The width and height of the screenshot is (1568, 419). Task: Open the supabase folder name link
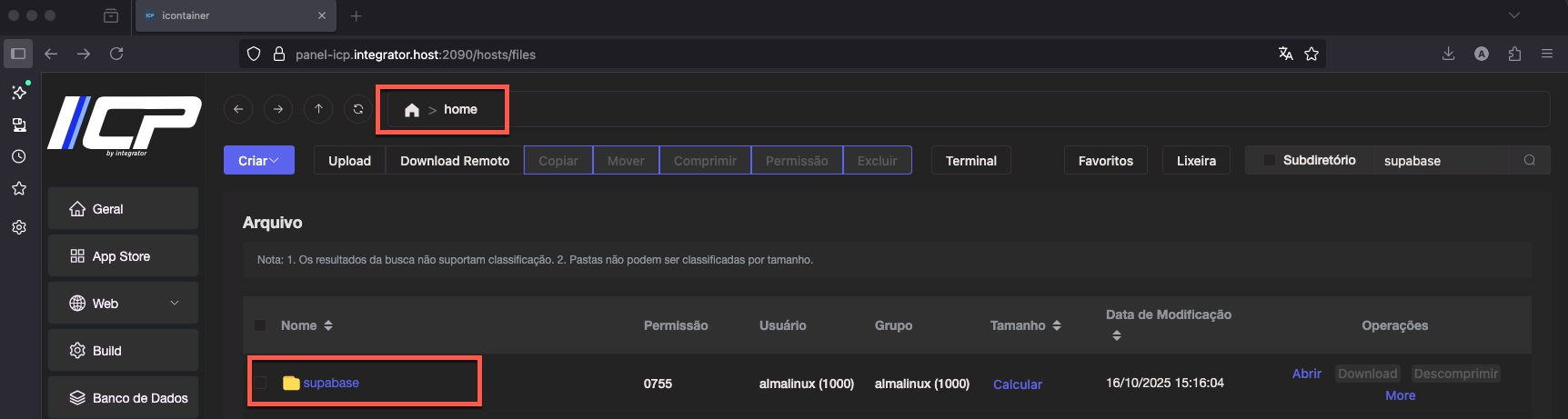331,383
